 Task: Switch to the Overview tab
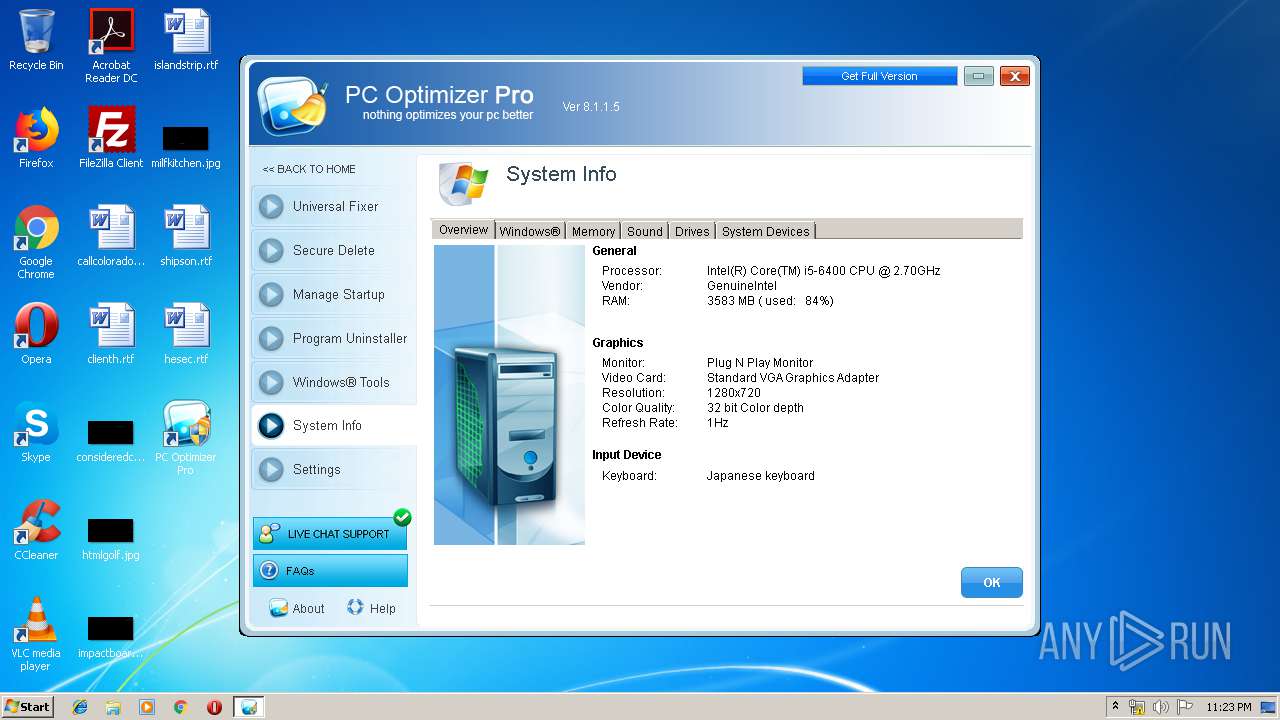click(x=463, y=230)
